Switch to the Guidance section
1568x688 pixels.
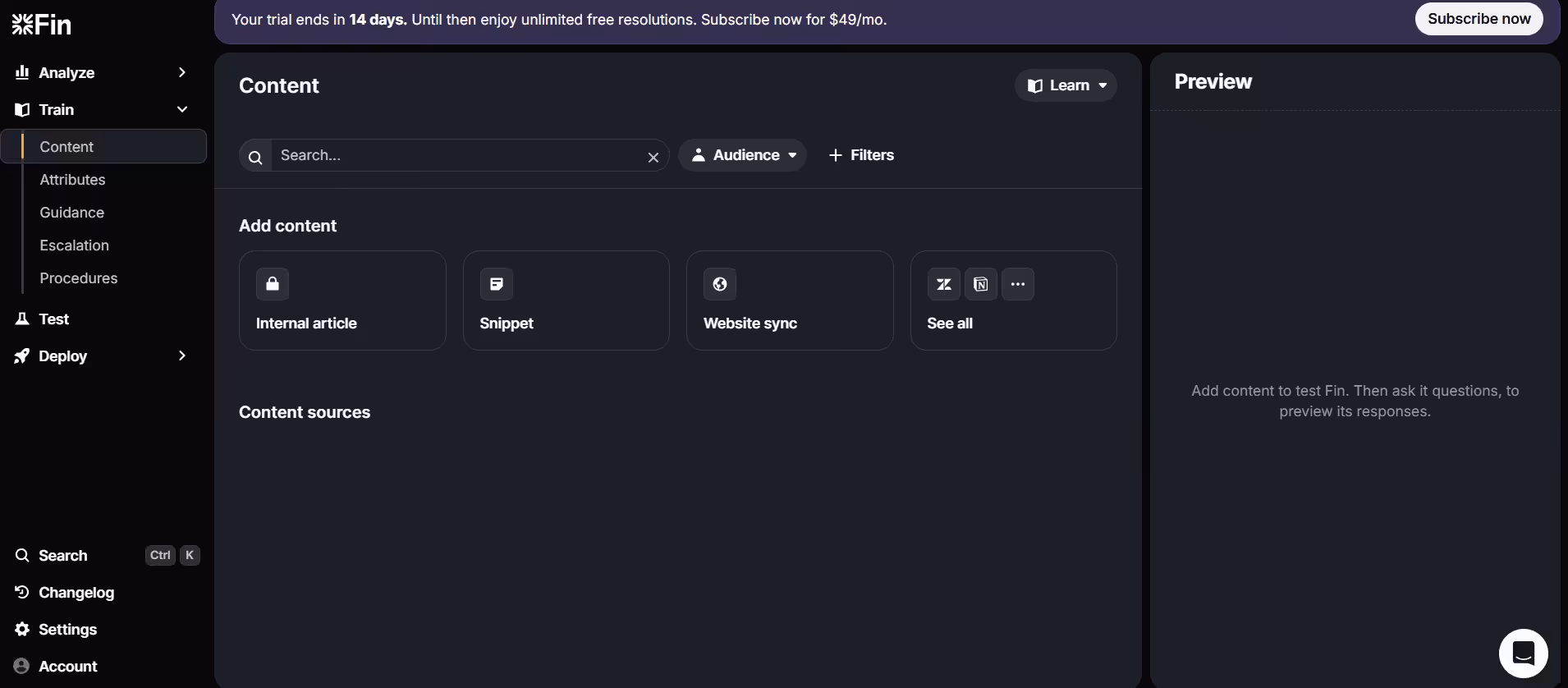point(71,212)
